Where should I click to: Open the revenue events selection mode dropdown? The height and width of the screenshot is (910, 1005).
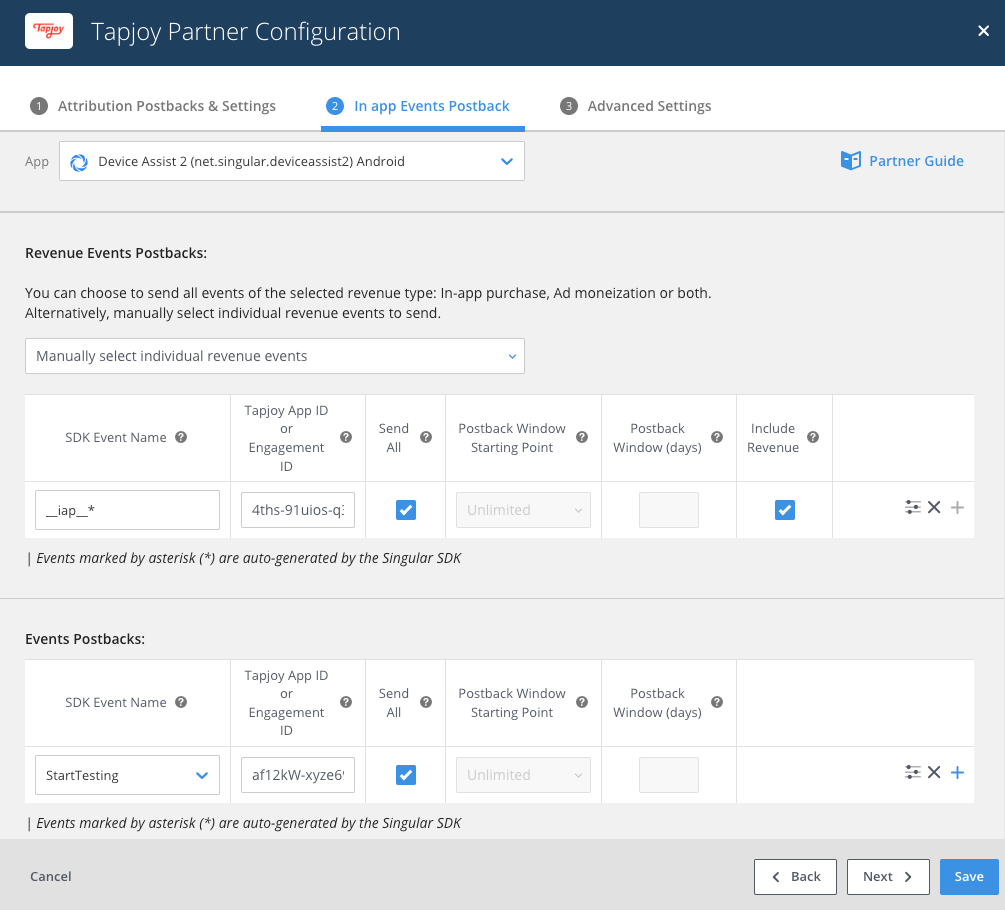click(275, 356)
